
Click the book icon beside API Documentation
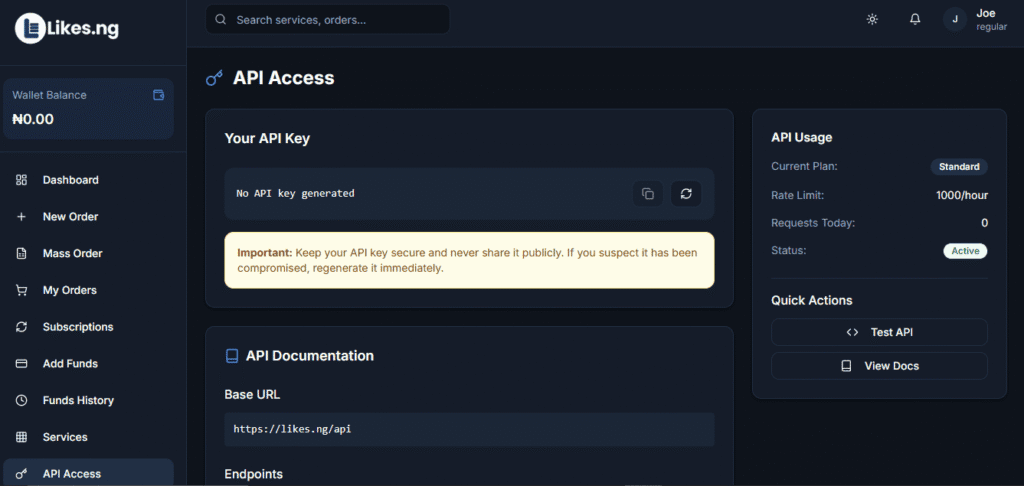point(232,356)
